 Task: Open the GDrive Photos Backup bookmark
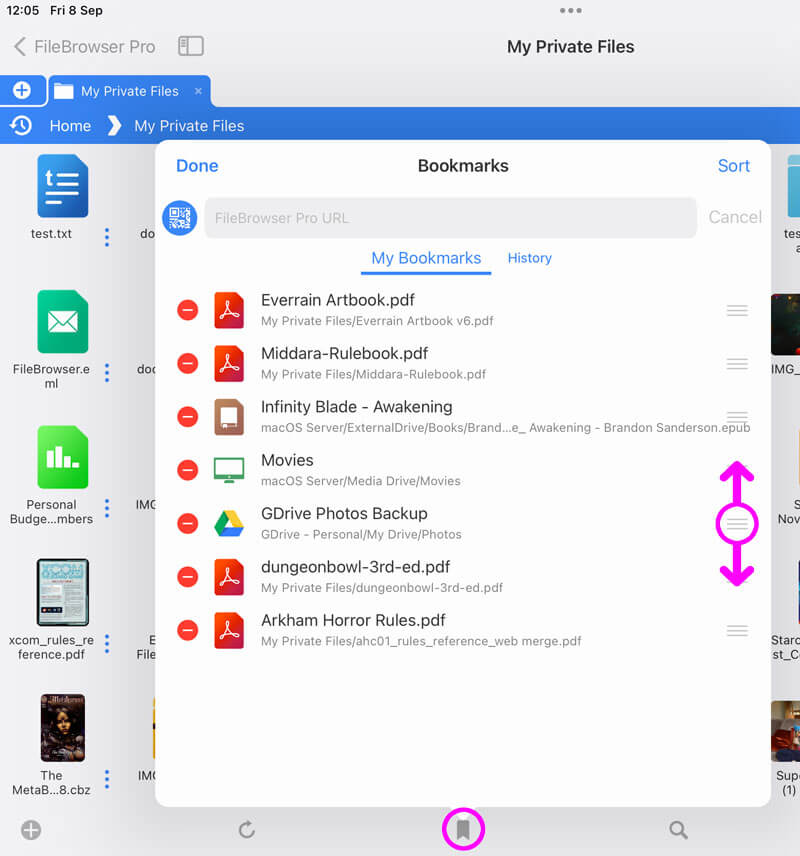pos(463,524)
